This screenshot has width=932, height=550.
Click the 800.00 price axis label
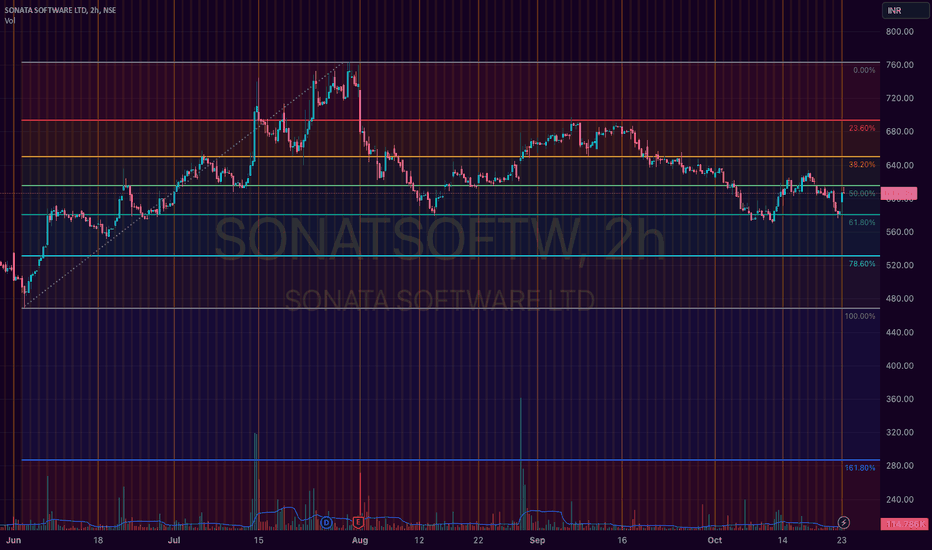(x=899, y=32)
